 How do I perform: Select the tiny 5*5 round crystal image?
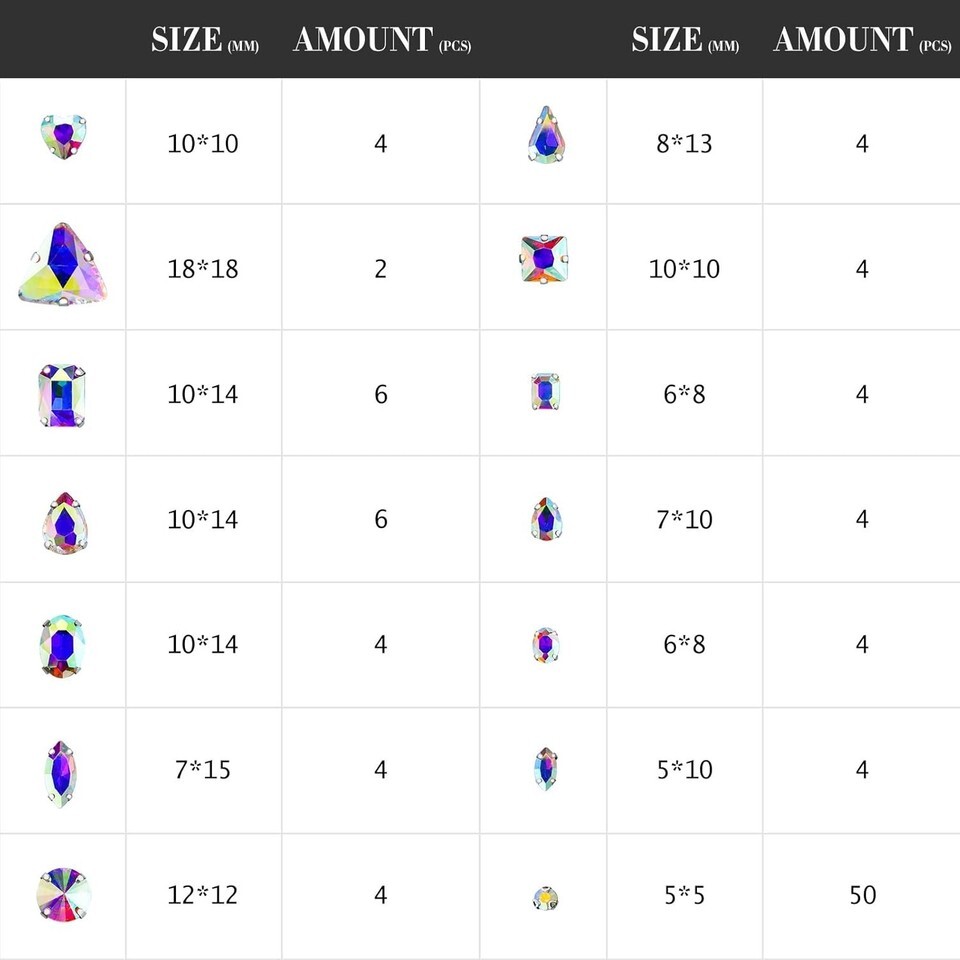[545, 896]
